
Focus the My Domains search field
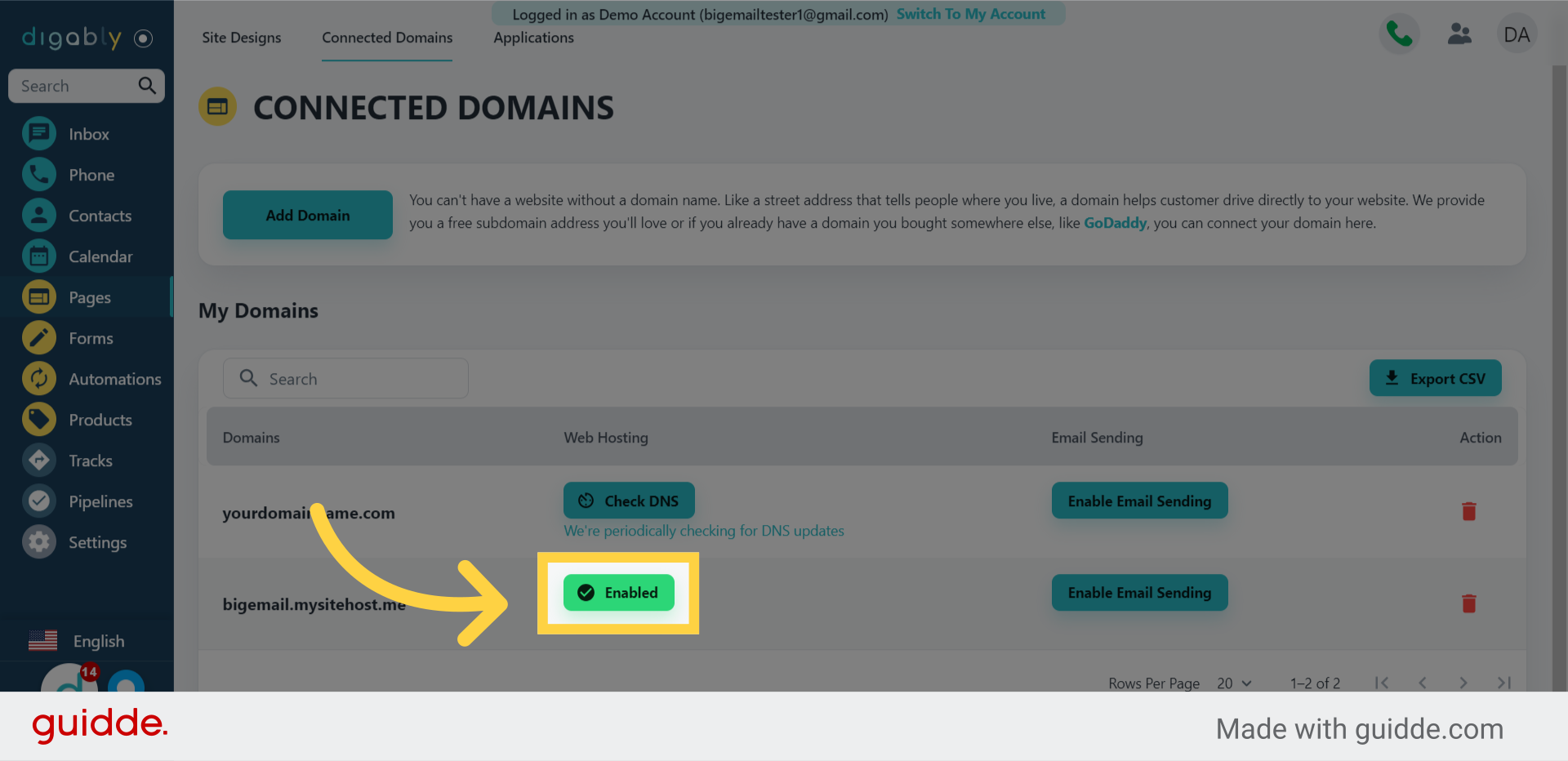(x=345, y=378)
